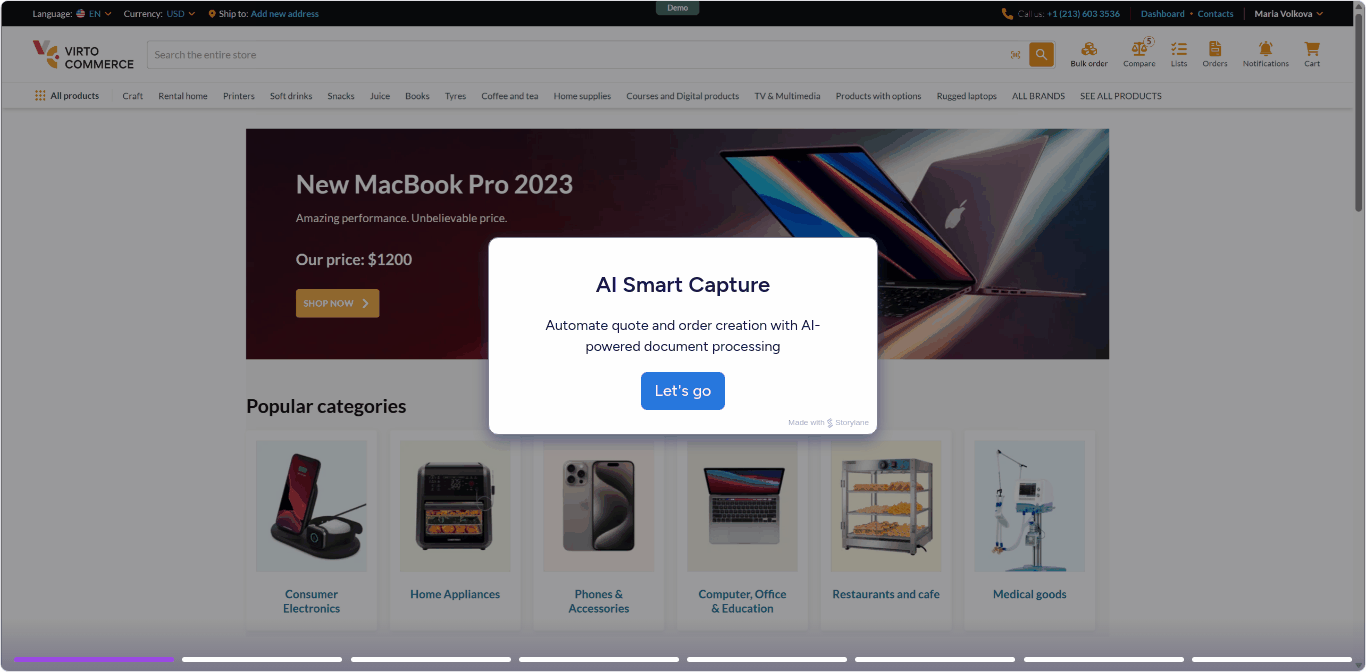Click the Virto Commerce logo
The image size is (1366, 672).
83,55
